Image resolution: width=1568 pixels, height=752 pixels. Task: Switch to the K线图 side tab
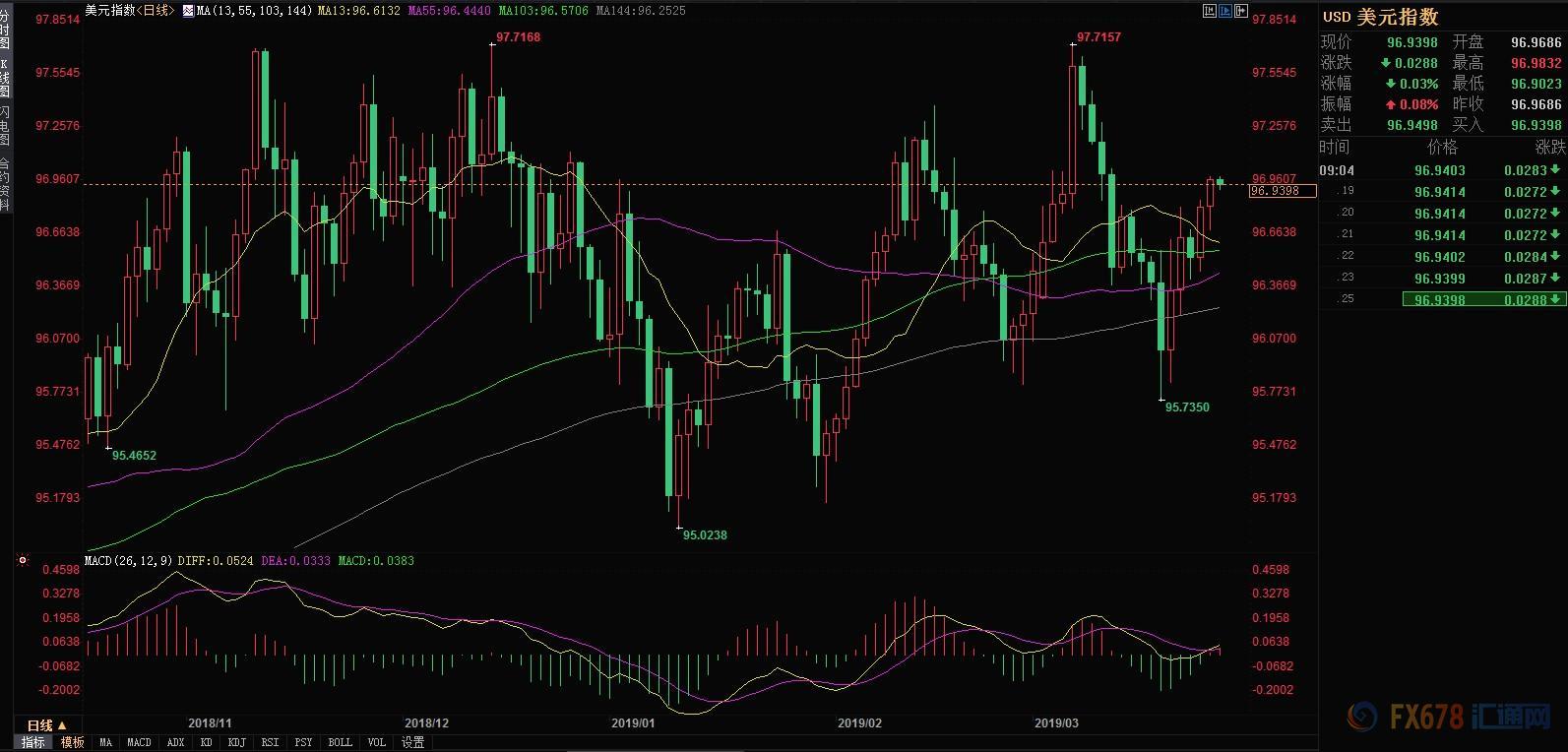pos(5,78)
